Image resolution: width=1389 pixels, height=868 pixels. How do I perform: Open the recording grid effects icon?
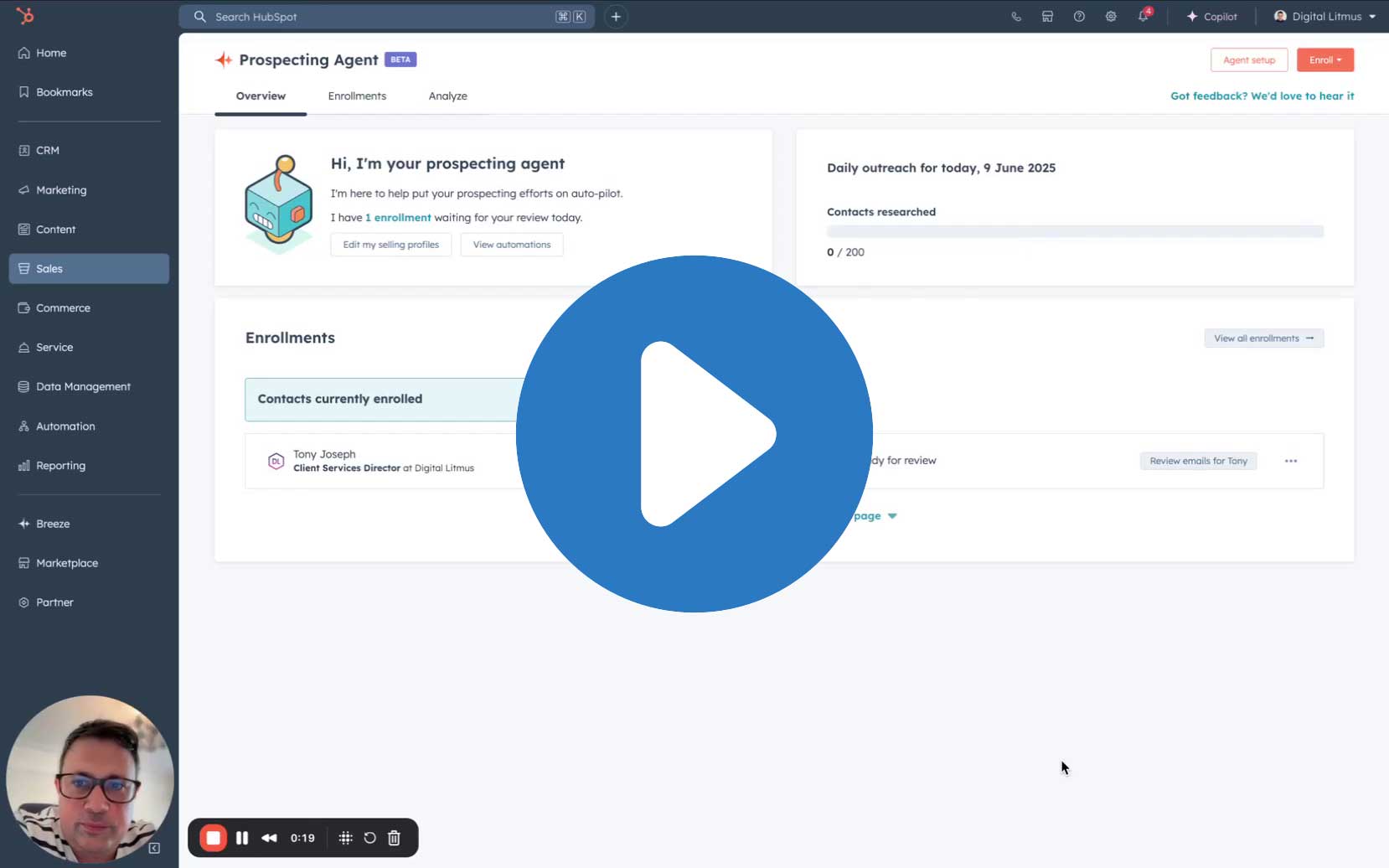[x=345, y=838]
